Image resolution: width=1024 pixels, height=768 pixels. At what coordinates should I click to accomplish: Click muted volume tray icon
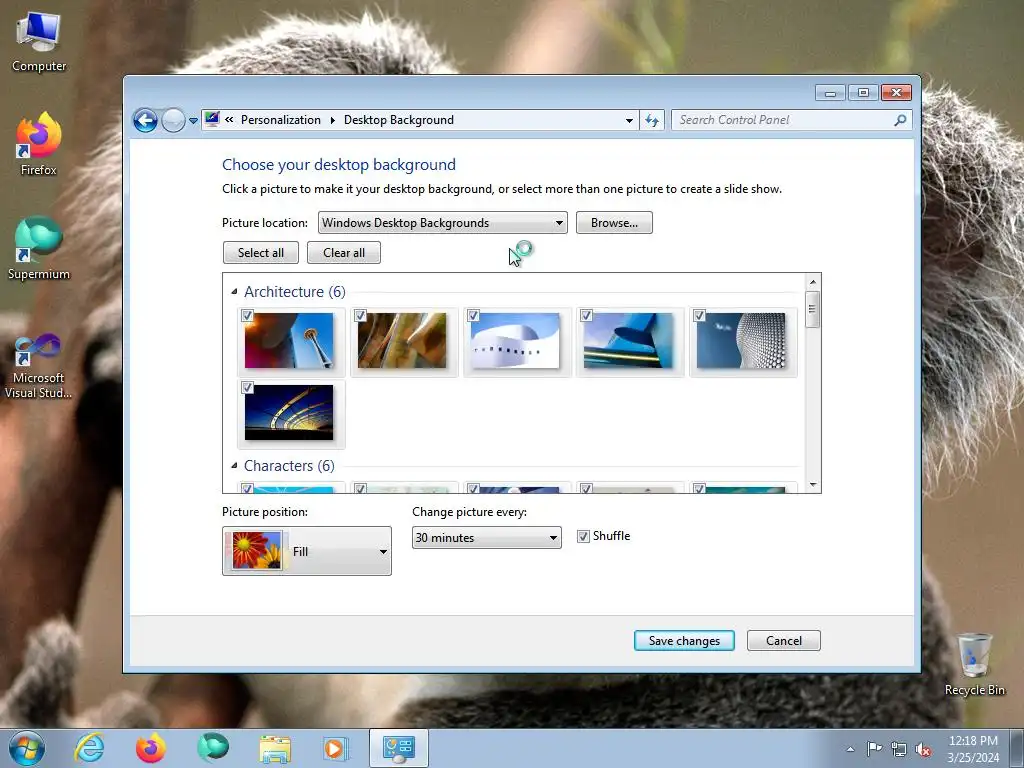pos(923,749)
